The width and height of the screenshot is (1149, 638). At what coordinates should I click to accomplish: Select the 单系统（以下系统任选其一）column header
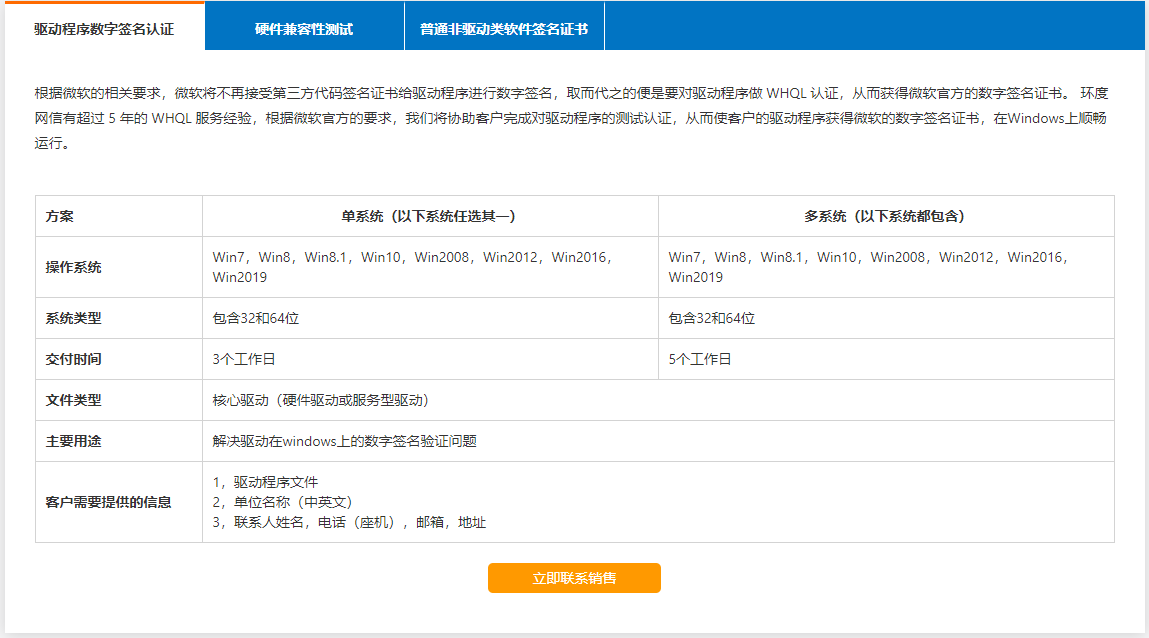(430, 216)
